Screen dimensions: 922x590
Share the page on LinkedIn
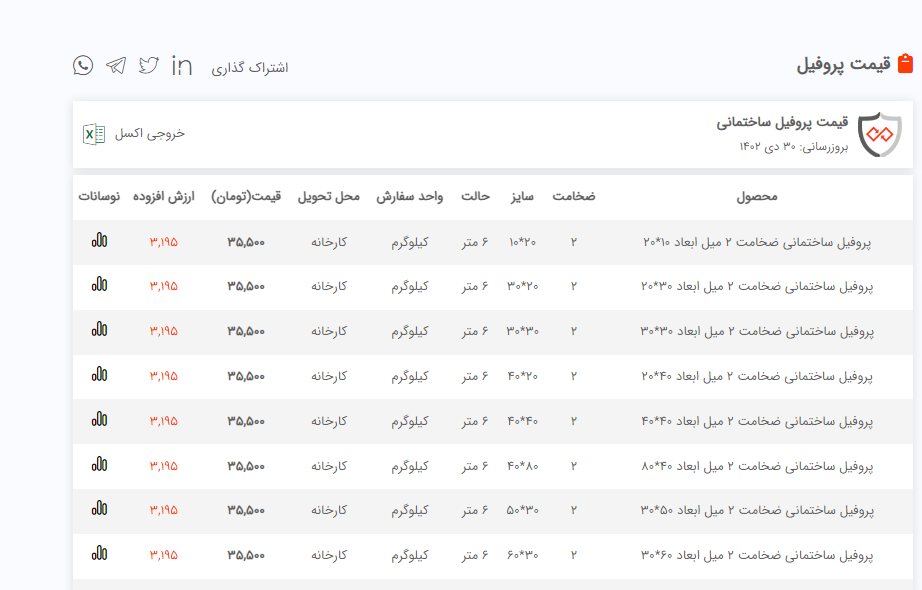182,66
